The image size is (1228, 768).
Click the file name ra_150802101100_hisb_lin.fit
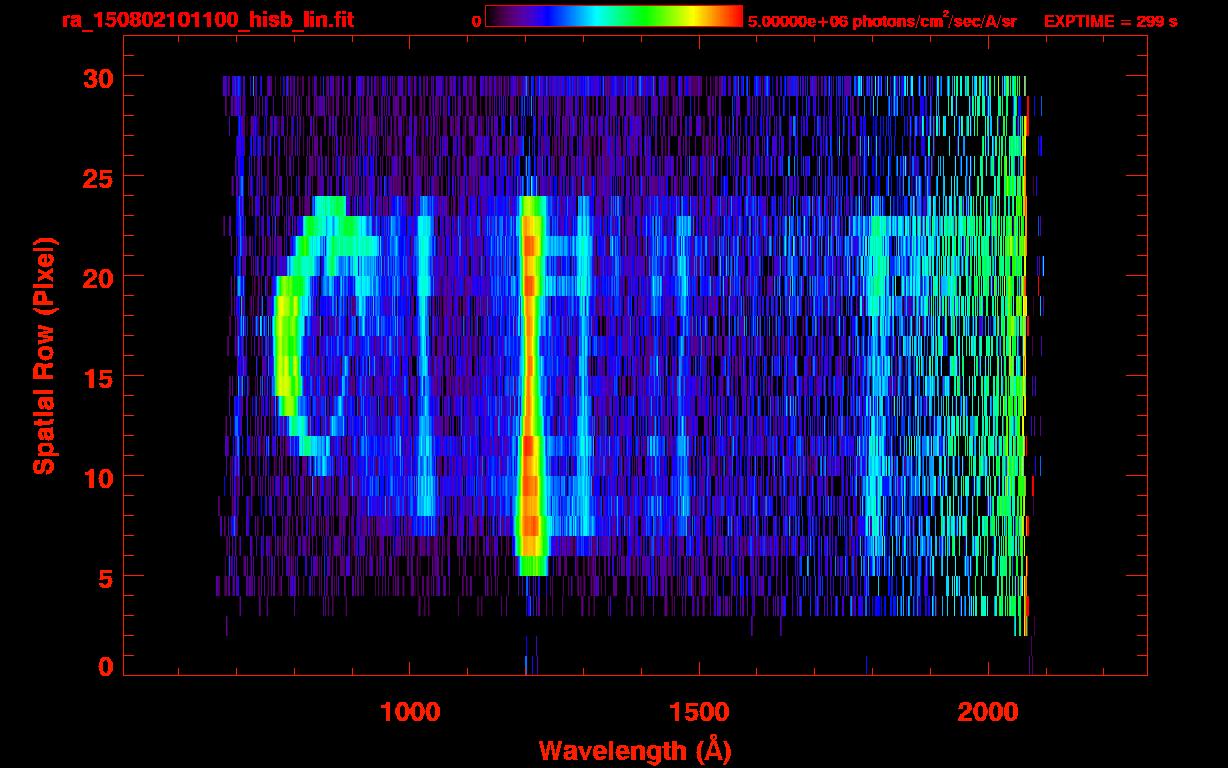point(207,20)
